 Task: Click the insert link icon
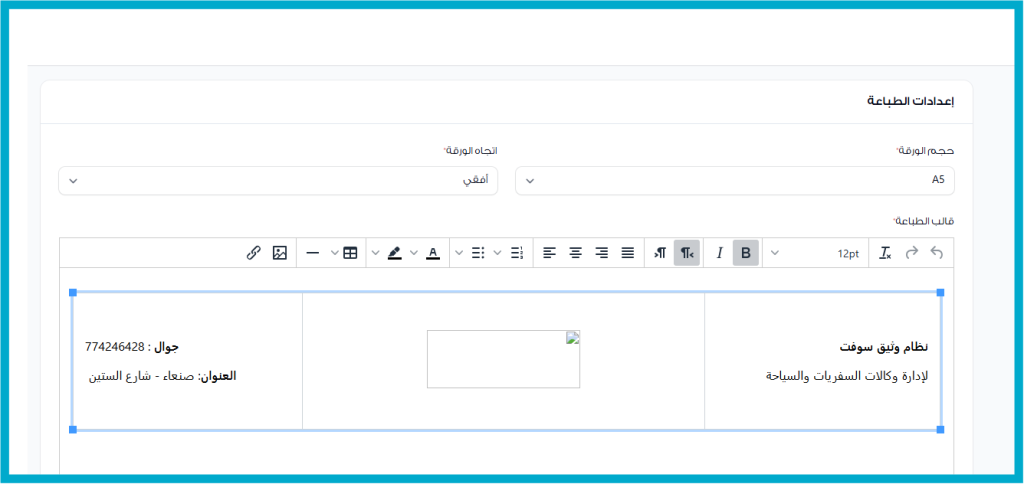[x=254, y=253]
